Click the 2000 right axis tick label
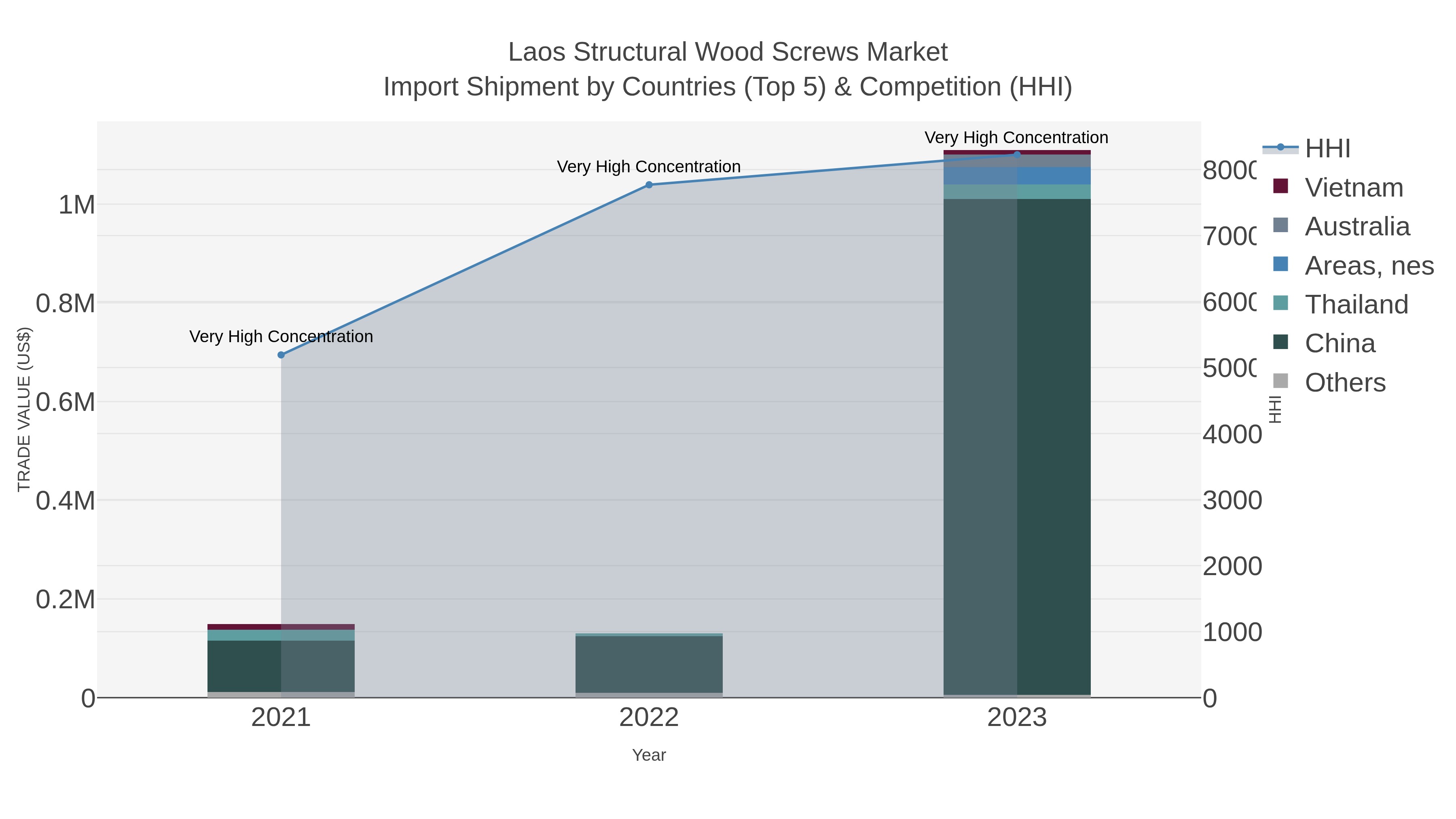Viewport: 1456px width, 819px height. click(1232, 566)
